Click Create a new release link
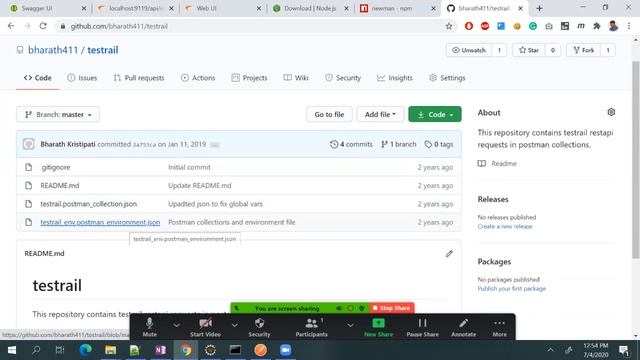 point(505,227)
